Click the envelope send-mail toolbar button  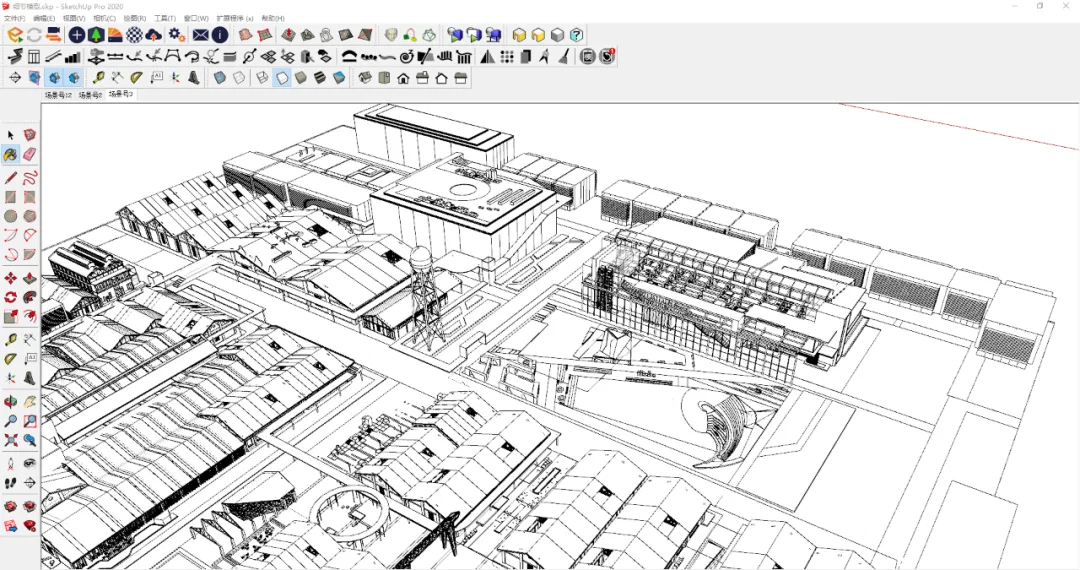click(x=200, y=35)
